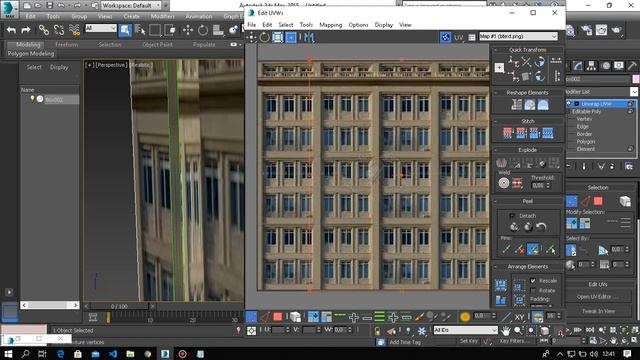Toggle the Unwrap UVW modifier eye icon
The image size is (640, 360).
(569, 104)
